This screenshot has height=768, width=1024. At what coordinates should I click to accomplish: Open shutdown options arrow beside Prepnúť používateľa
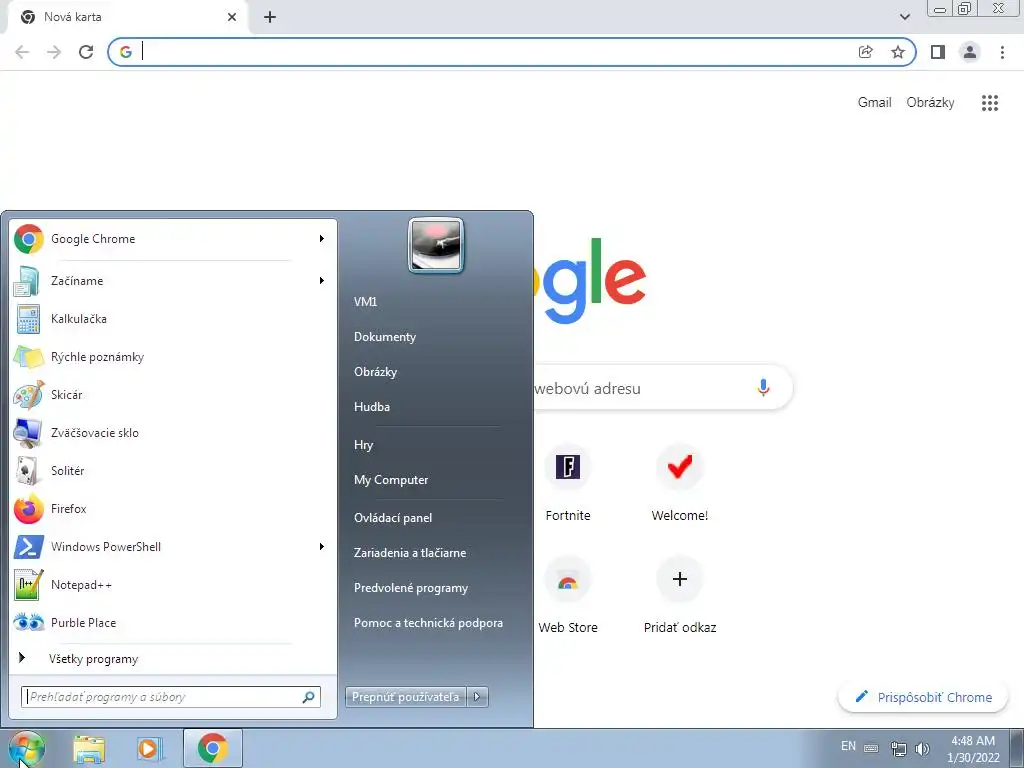477,697
